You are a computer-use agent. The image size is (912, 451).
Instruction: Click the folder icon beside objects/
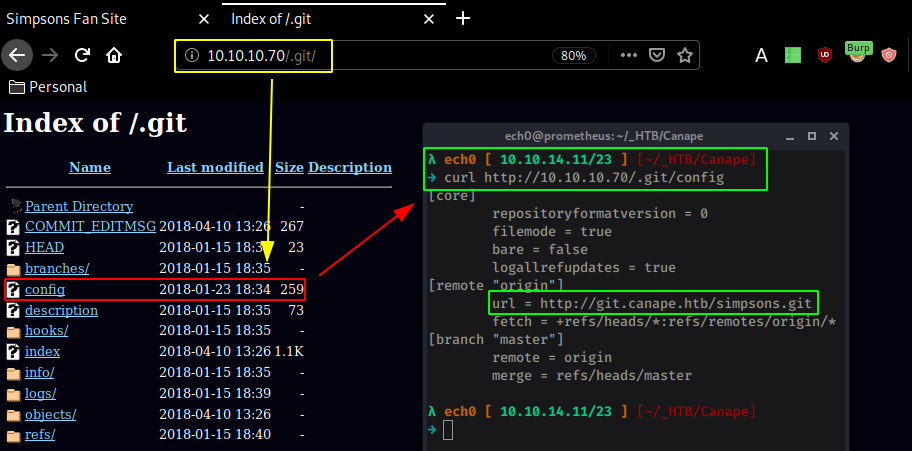click(x=13, y=415)
